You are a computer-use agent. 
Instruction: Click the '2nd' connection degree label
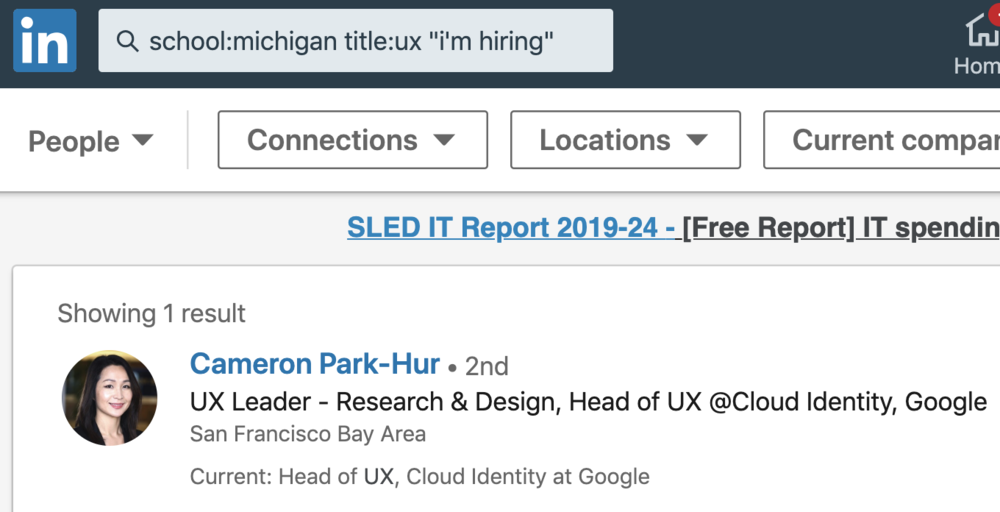click(487, 367)
